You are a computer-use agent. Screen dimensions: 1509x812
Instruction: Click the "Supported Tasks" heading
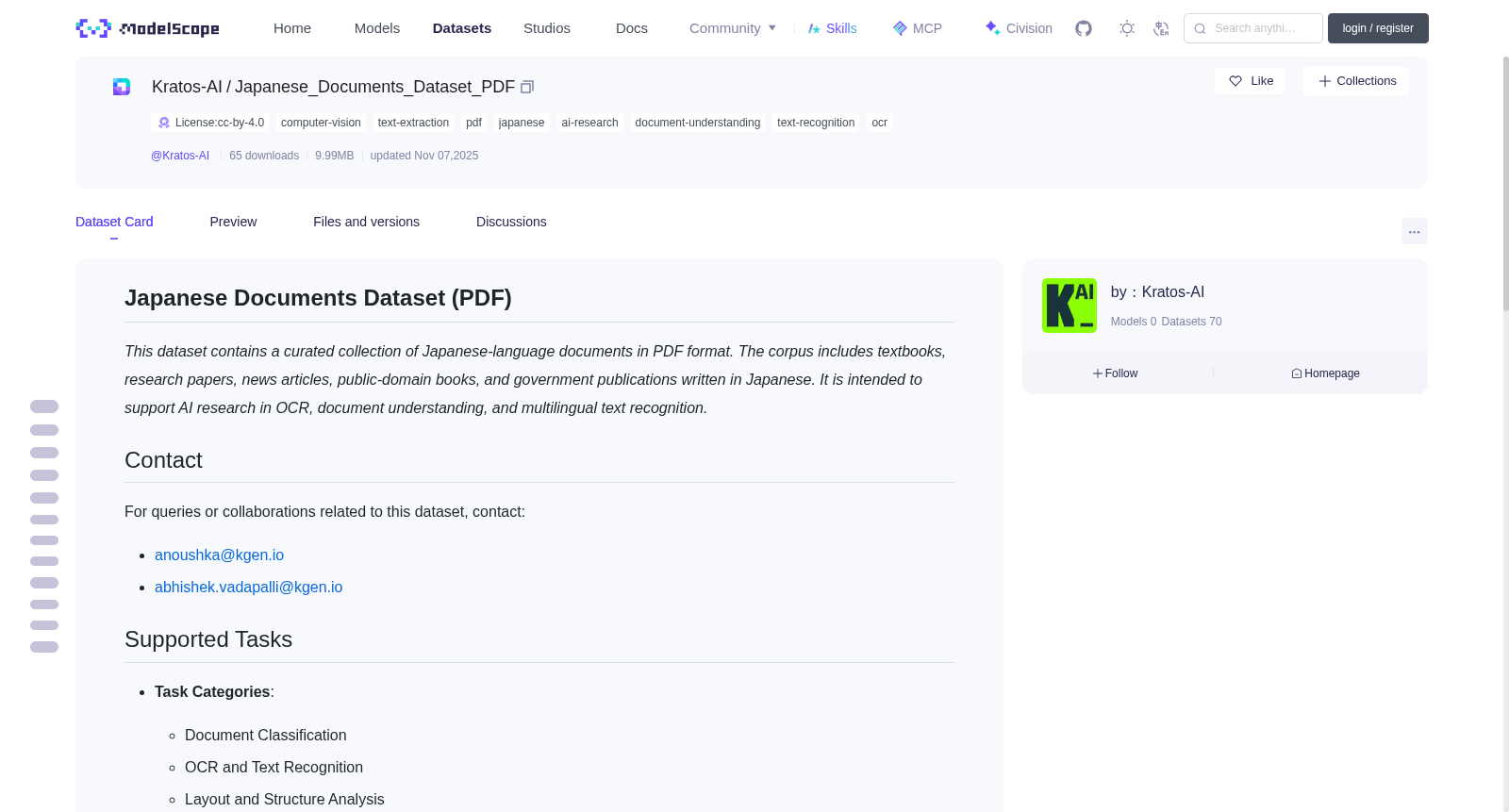coord(208,639)
